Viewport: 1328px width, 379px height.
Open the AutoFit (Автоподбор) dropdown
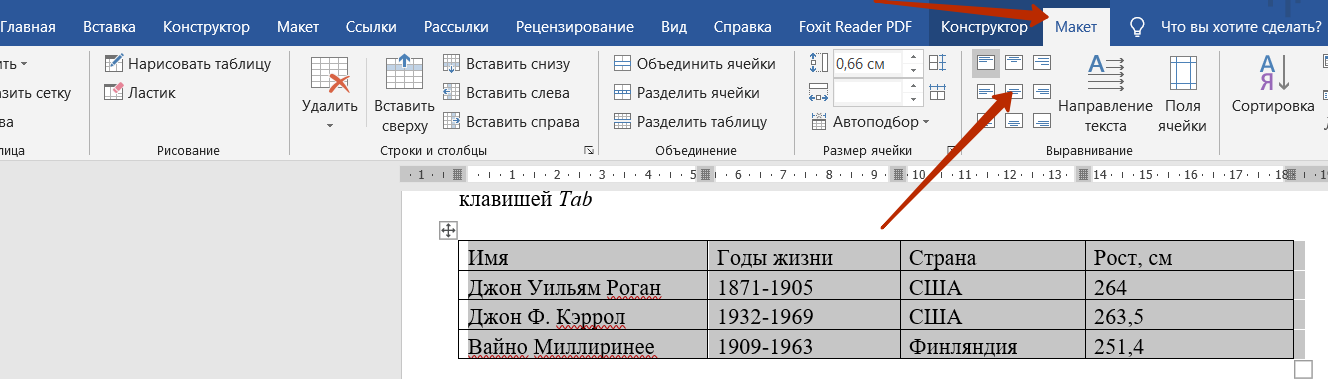(x=869, y=122)
